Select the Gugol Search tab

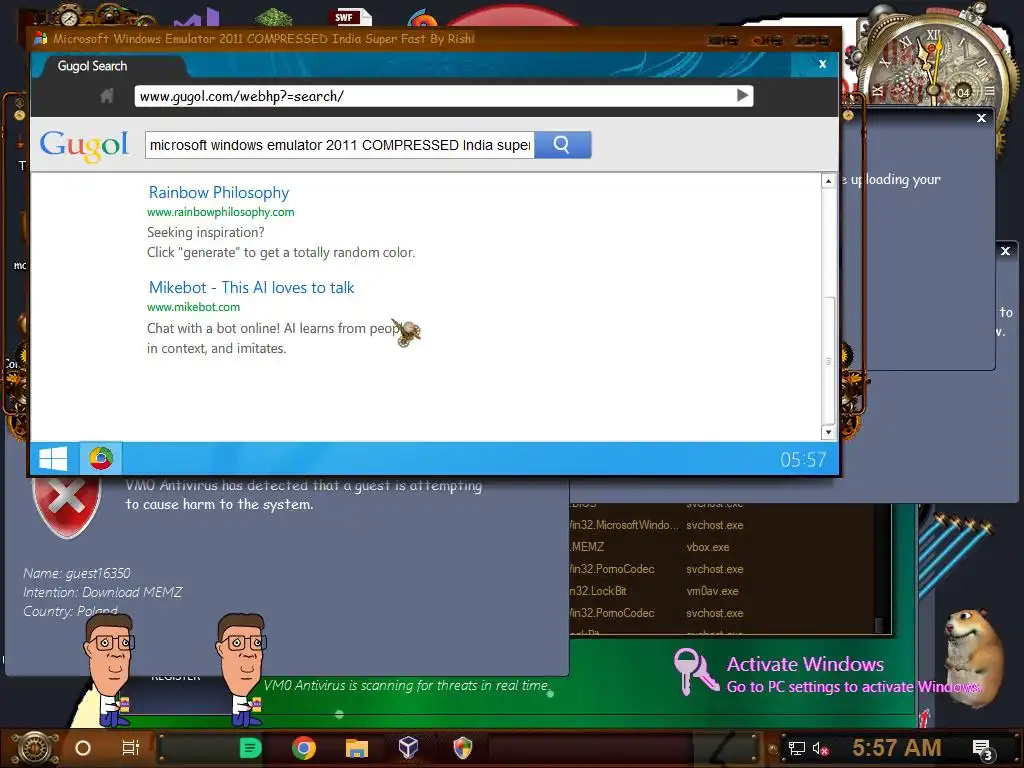[x=93, y=66]
